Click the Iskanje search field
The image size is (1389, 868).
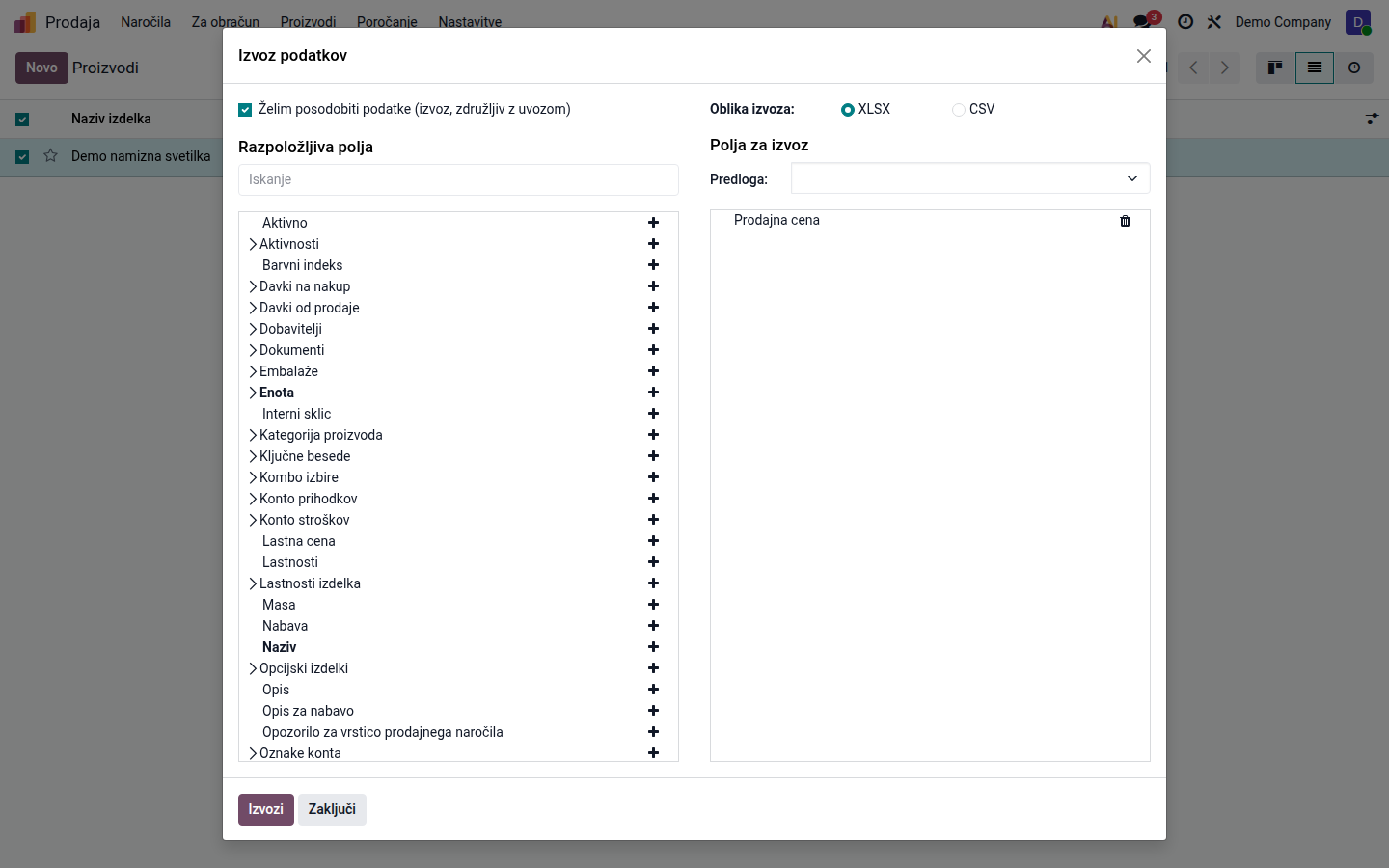click(458, 179)
